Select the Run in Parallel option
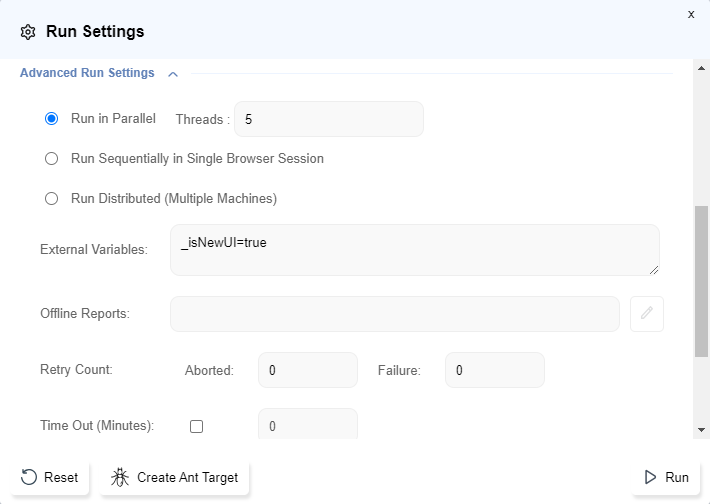The image size is (710, 504). (52, 119)
